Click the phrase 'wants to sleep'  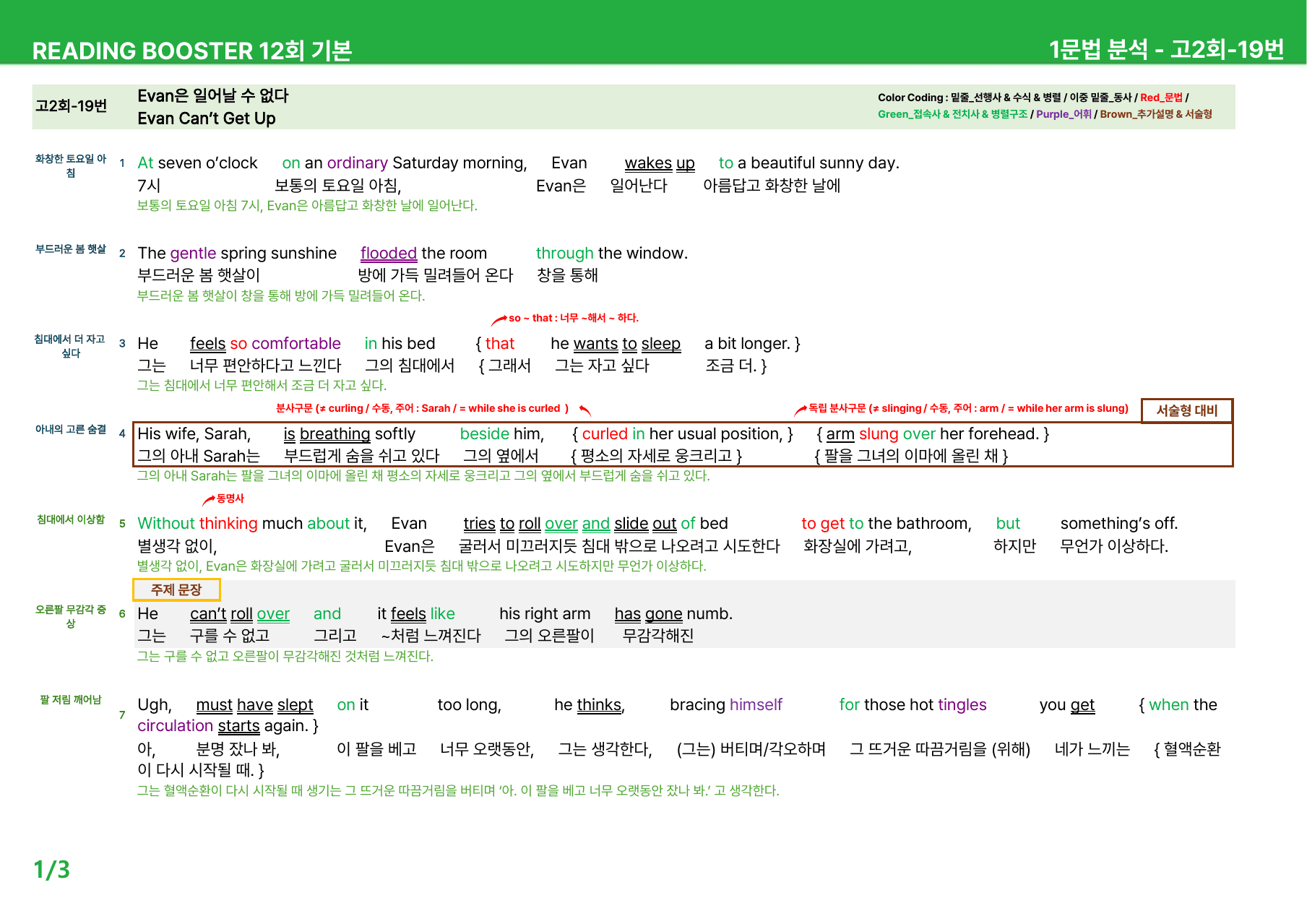[x=626, y=344]
